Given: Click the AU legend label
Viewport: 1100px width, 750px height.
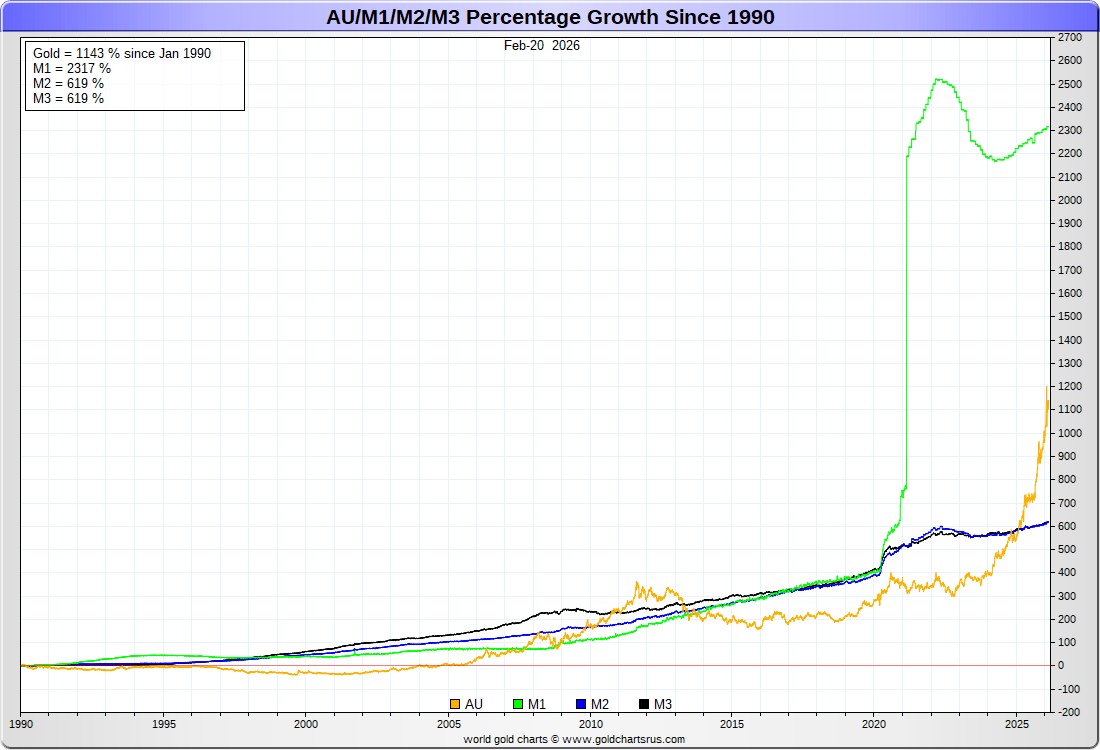Looking at the screenshot, I should [474, 704].
